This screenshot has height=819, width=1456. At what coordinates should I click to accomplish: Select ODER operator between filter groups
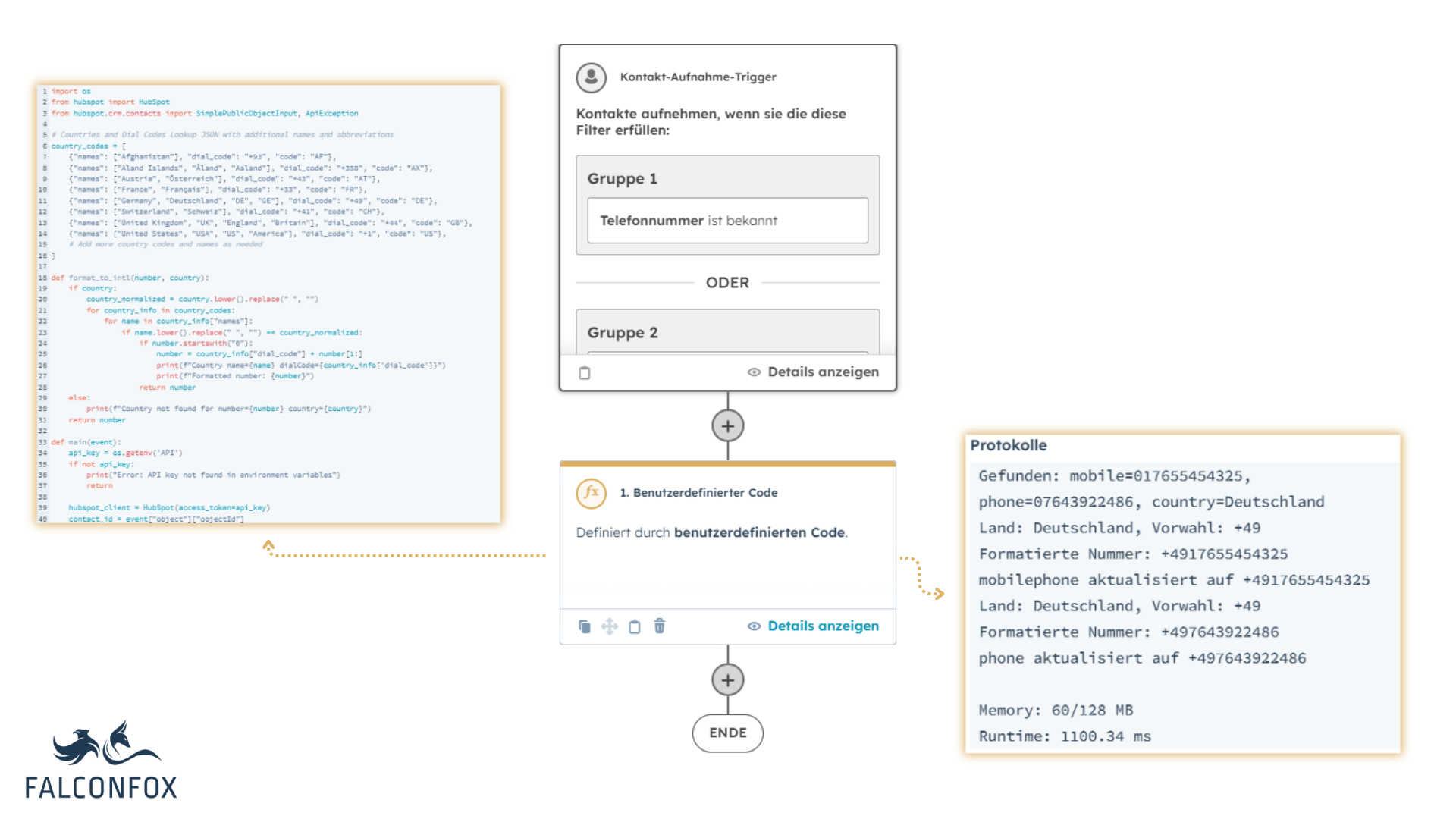727,282
